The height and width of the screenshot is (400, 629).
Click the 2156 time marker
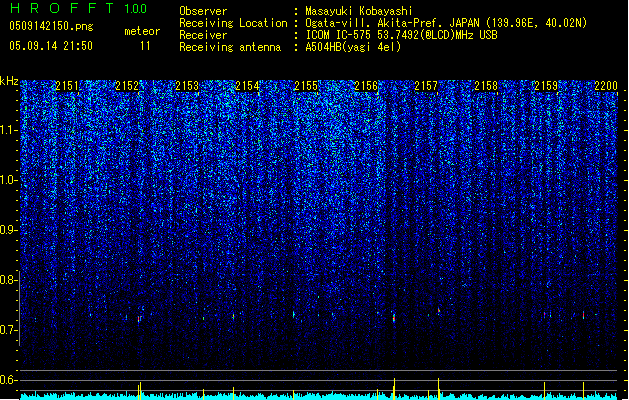pos(366,86)
